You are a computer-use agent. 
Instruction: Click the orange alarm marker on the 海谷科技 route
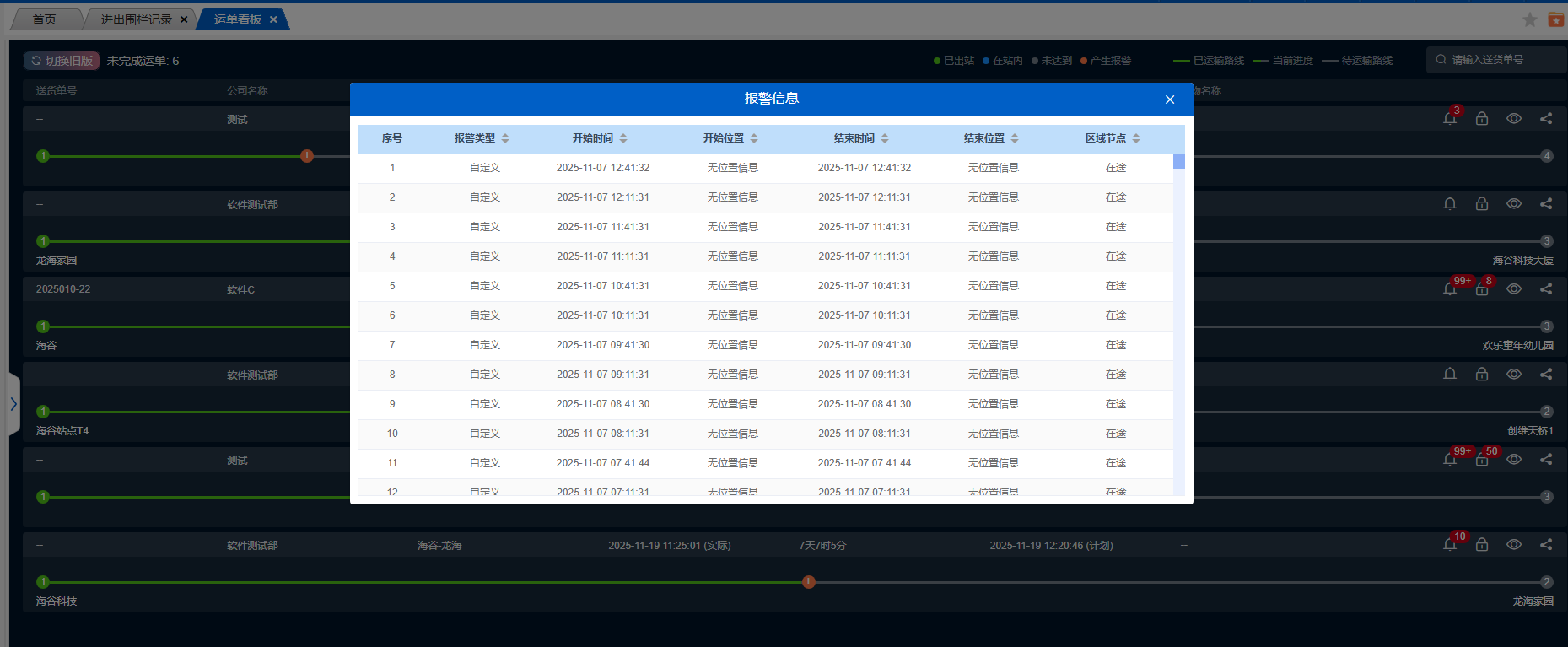click(x=809, y=582)
